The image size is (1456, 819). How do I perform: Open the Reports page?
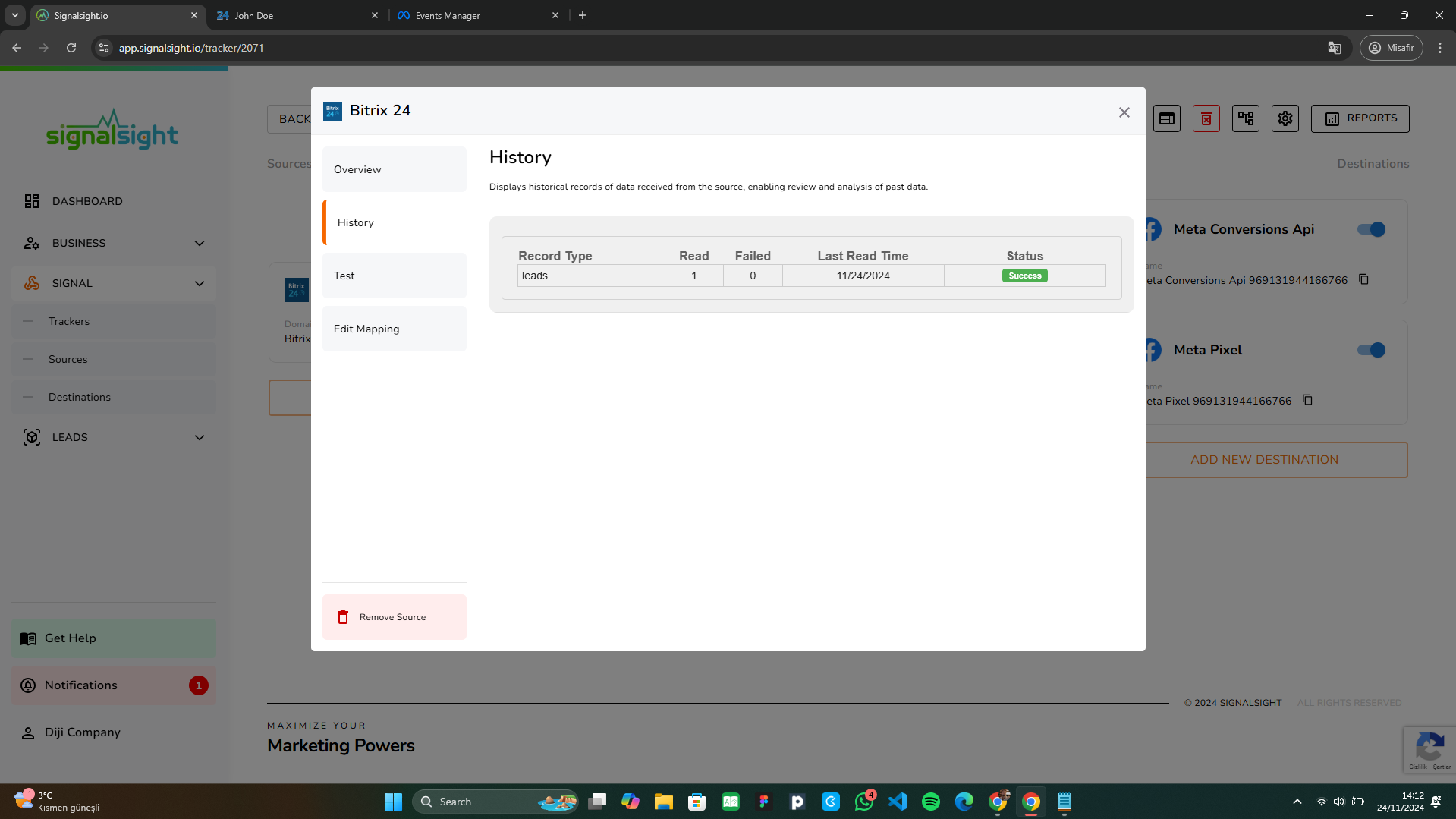pyautogui.click(x=1360, y=118)
